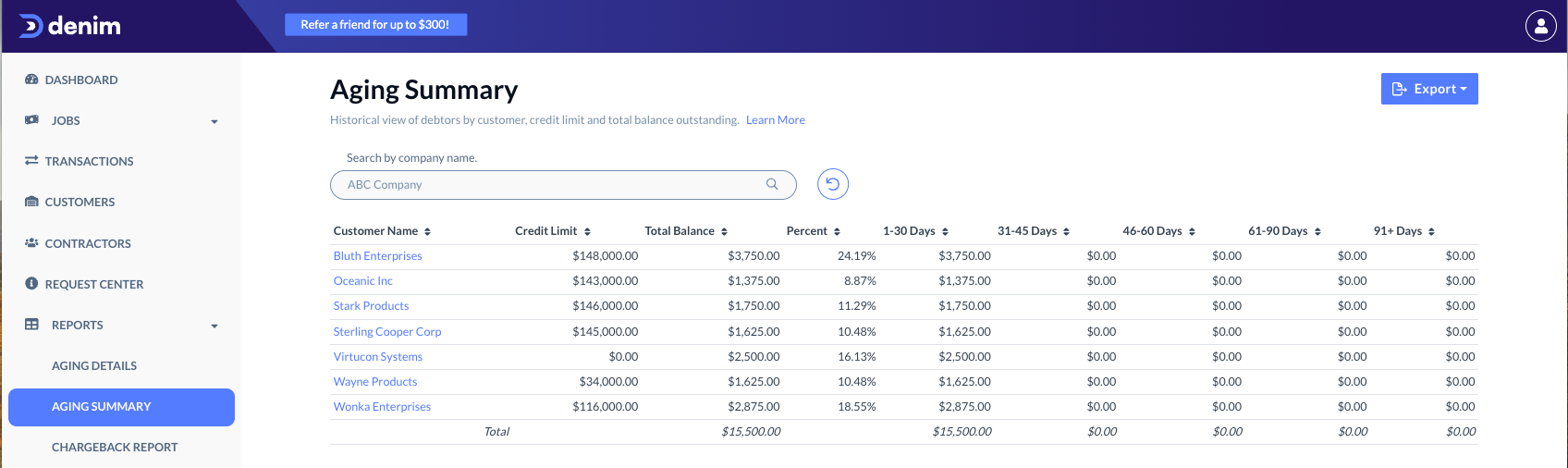Viewport: 1568px width, 468px height.
Task: Sort by Percent arrows
Action: click(837, 231)
